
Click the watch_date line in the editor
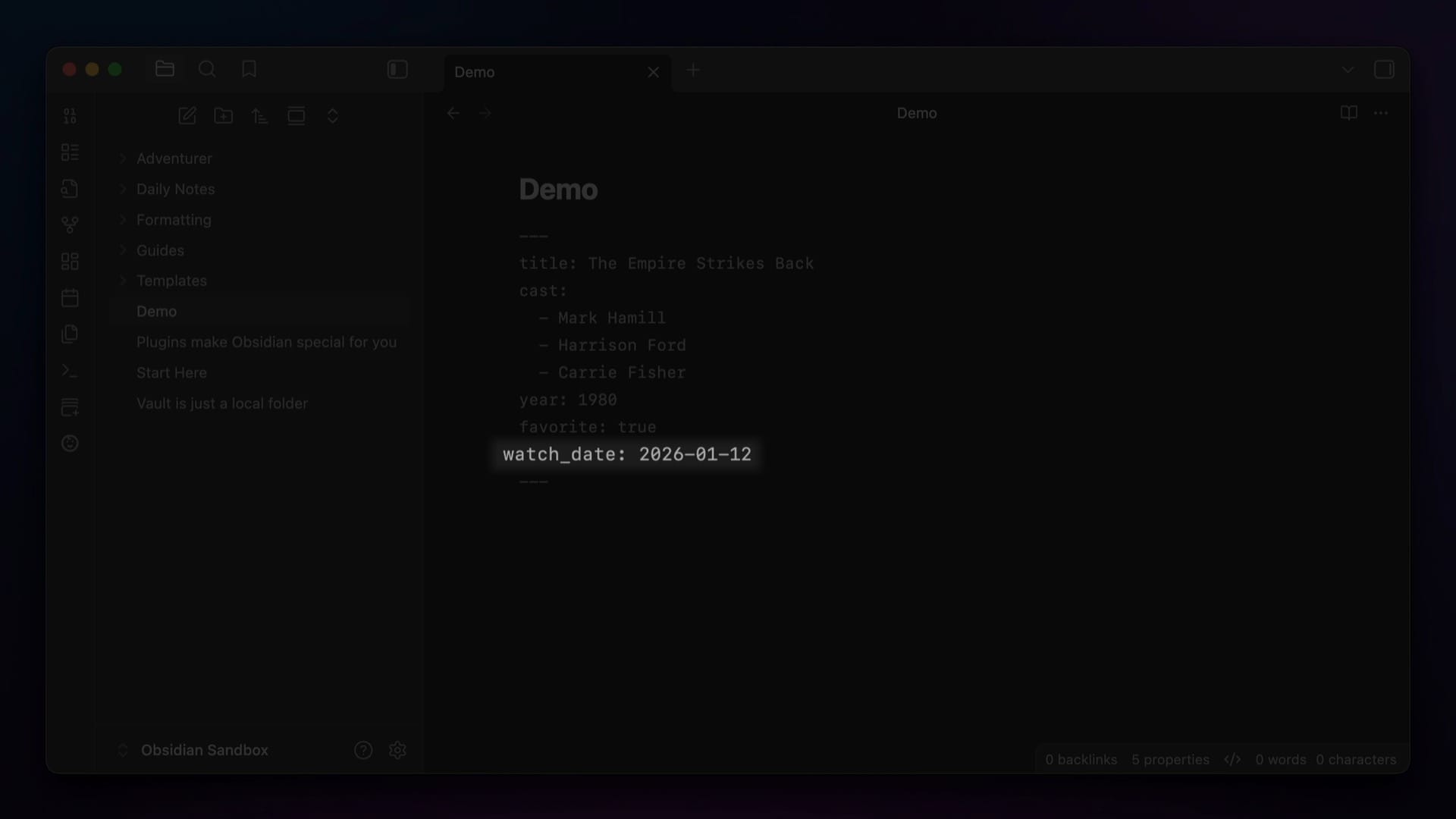pos(626,454)
